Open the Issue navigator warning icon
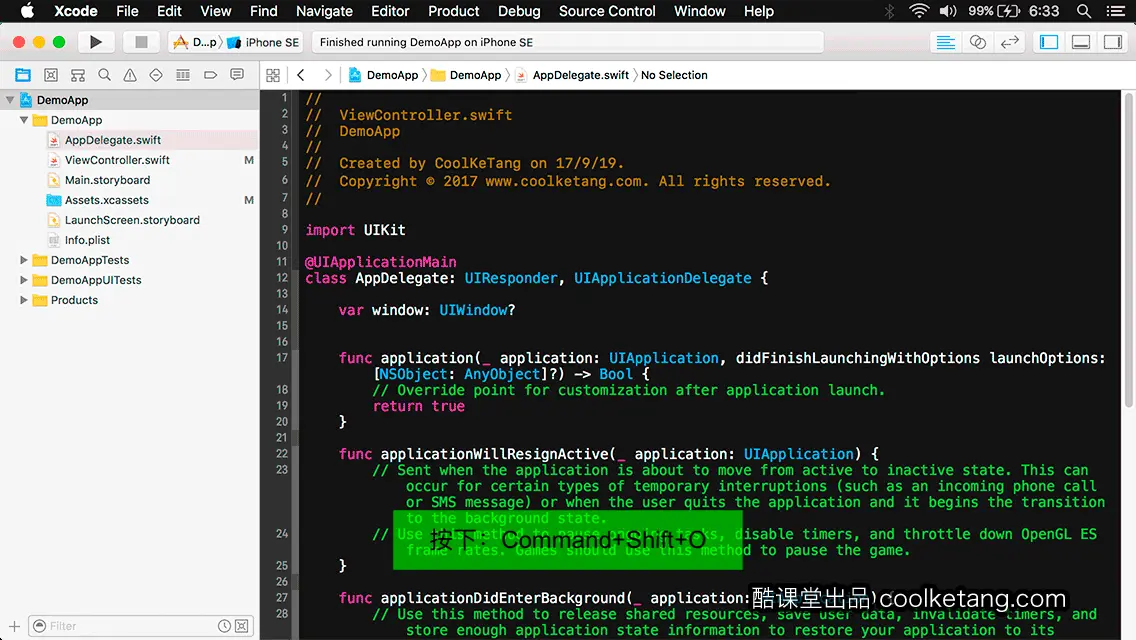Screen dimensions: 1136x640 (x=130, y=75)
